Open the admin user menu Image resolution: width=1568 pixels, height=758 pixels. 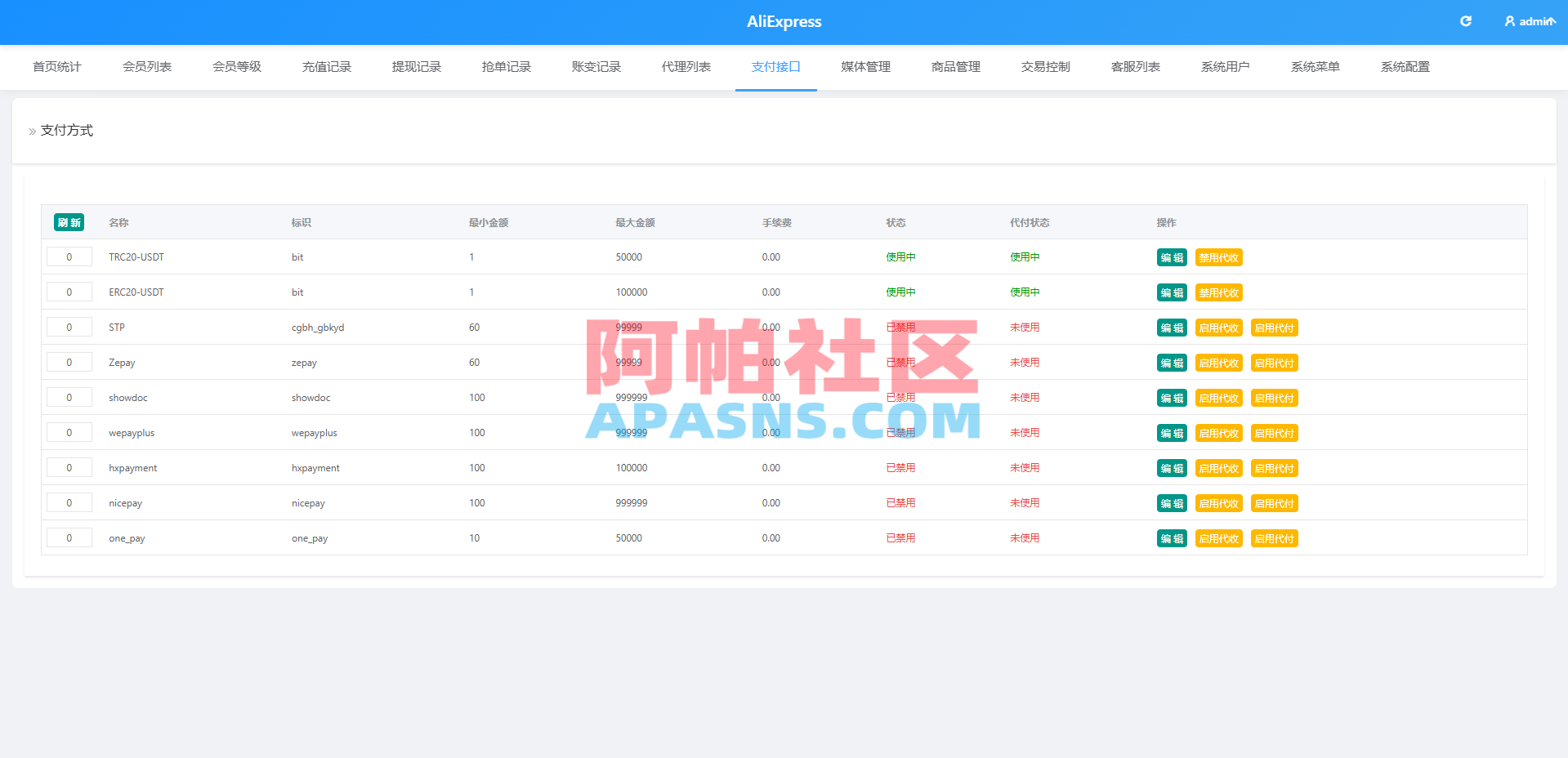pos(1530,21)
